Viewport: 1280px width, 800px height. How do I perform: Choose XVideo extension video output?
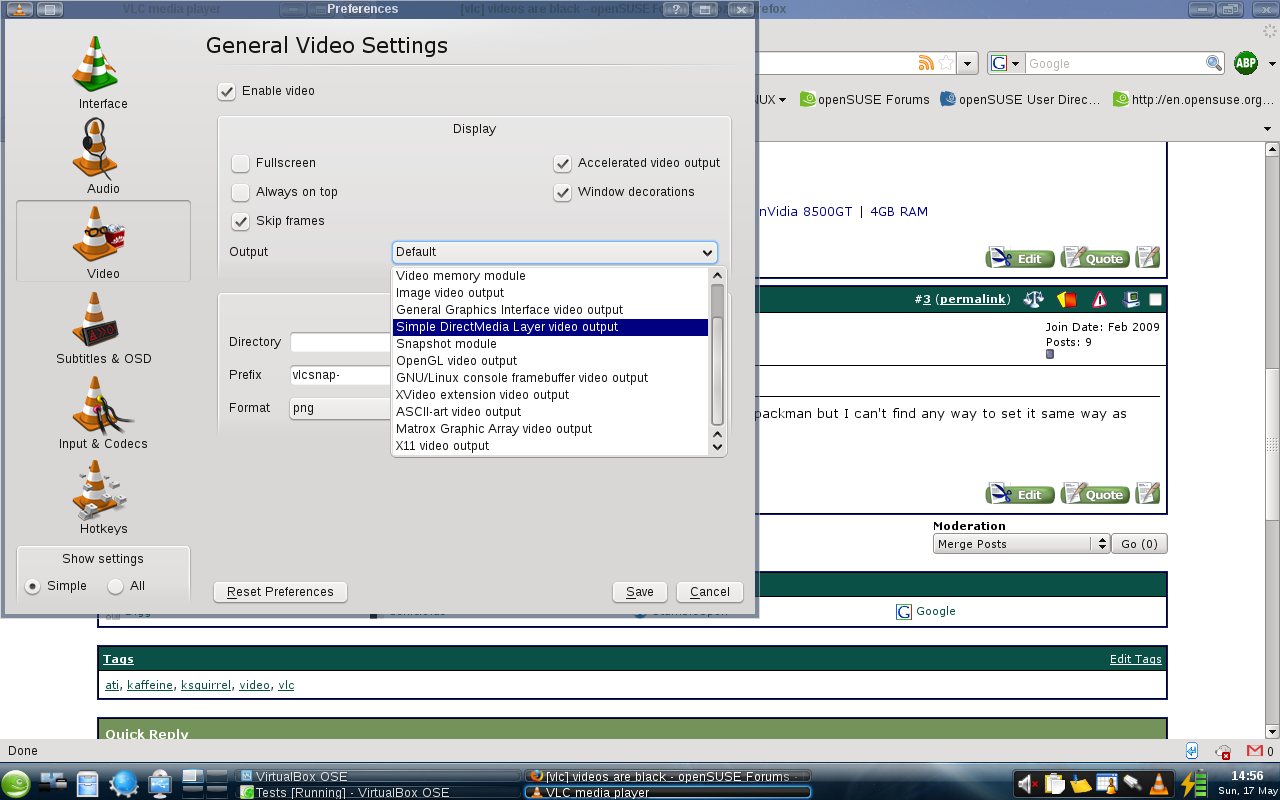550,395
